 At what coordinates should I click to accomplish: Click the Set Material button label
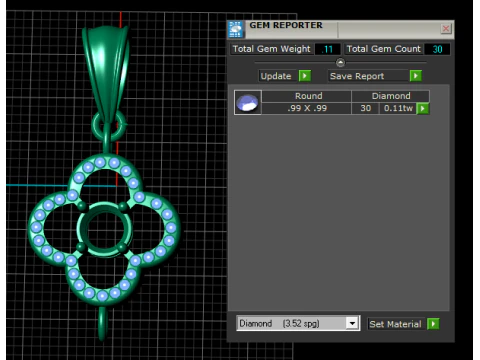click(395, 324)
